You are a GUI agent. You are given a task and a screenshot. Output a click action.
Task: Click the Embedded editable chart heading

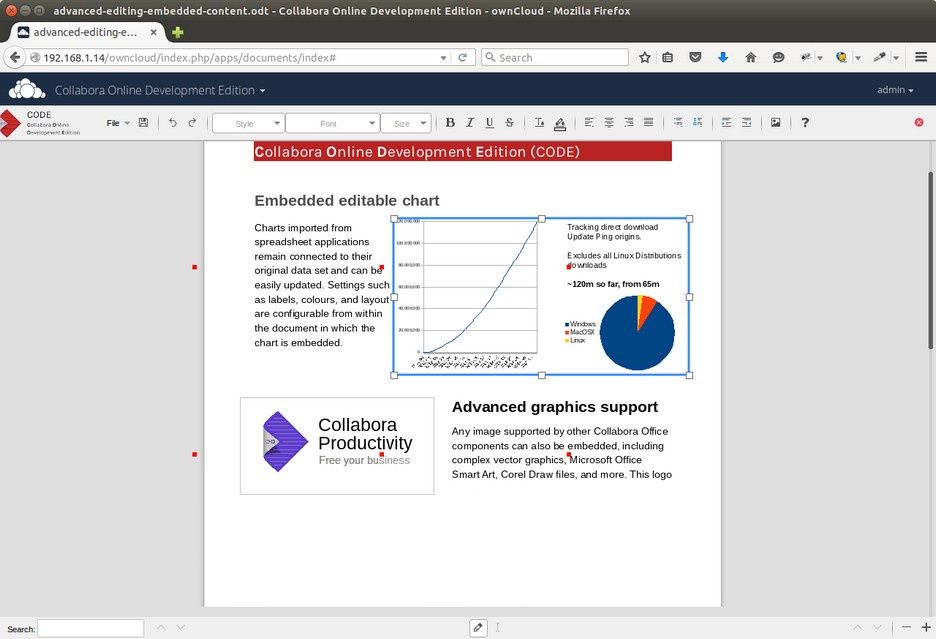click(x=347, y=201)
